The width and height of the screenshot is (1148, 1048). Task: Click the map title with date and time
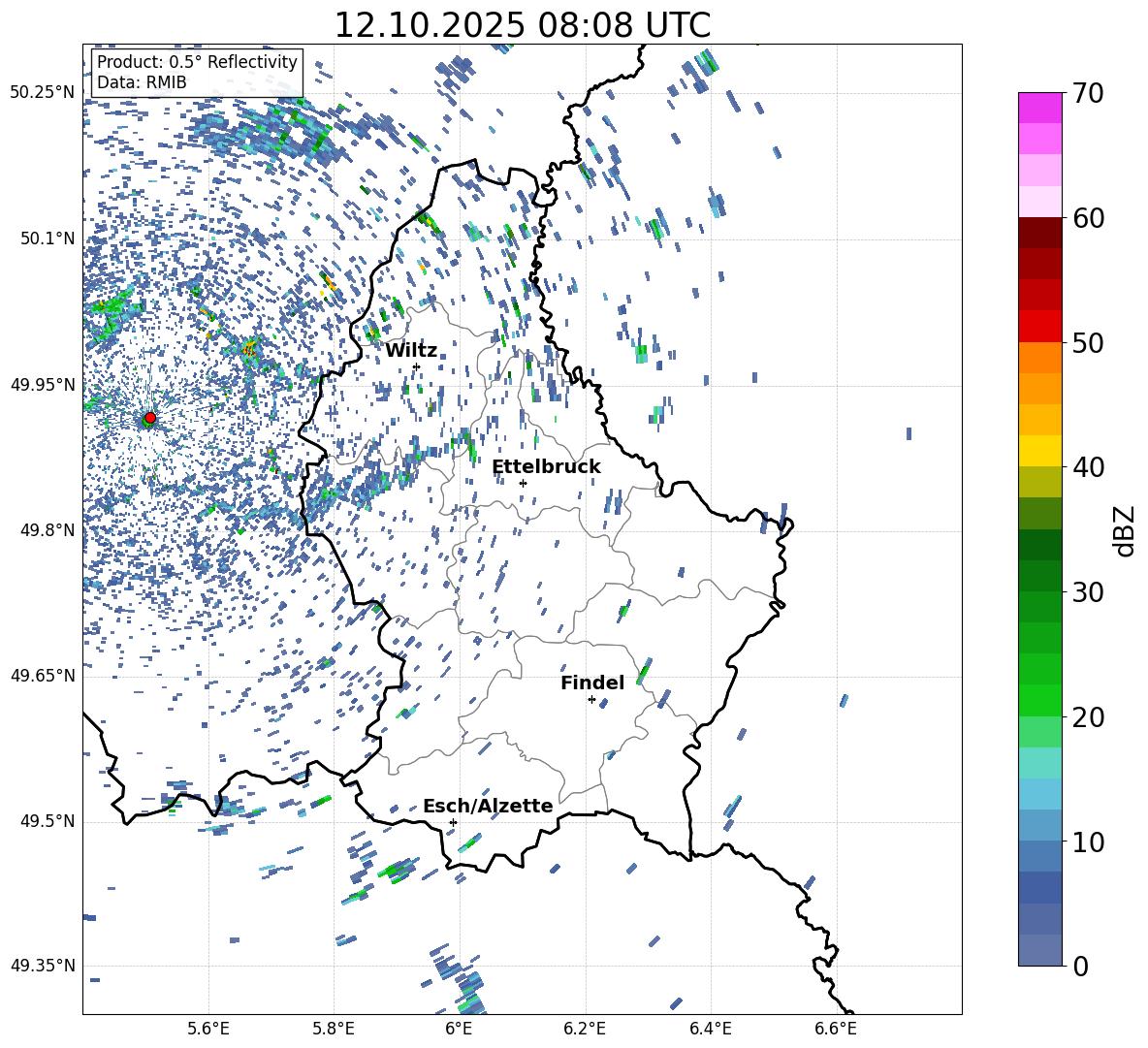tap(522, 25)
